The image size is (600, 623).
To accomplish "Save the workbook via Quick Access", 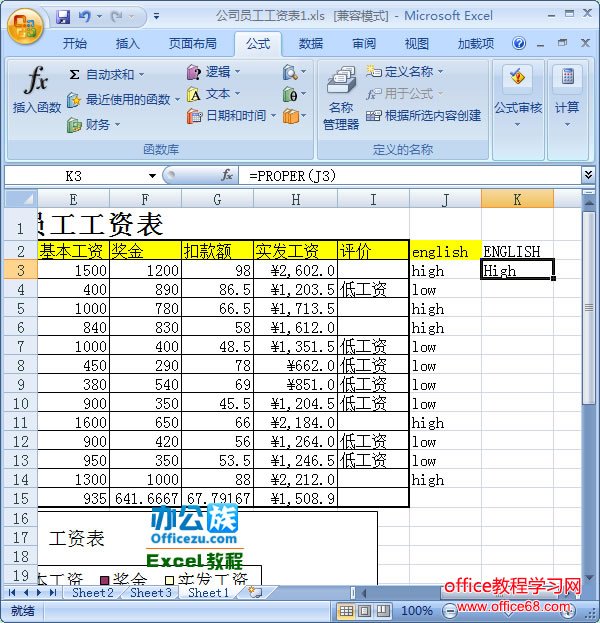I will tap(62, 17).
